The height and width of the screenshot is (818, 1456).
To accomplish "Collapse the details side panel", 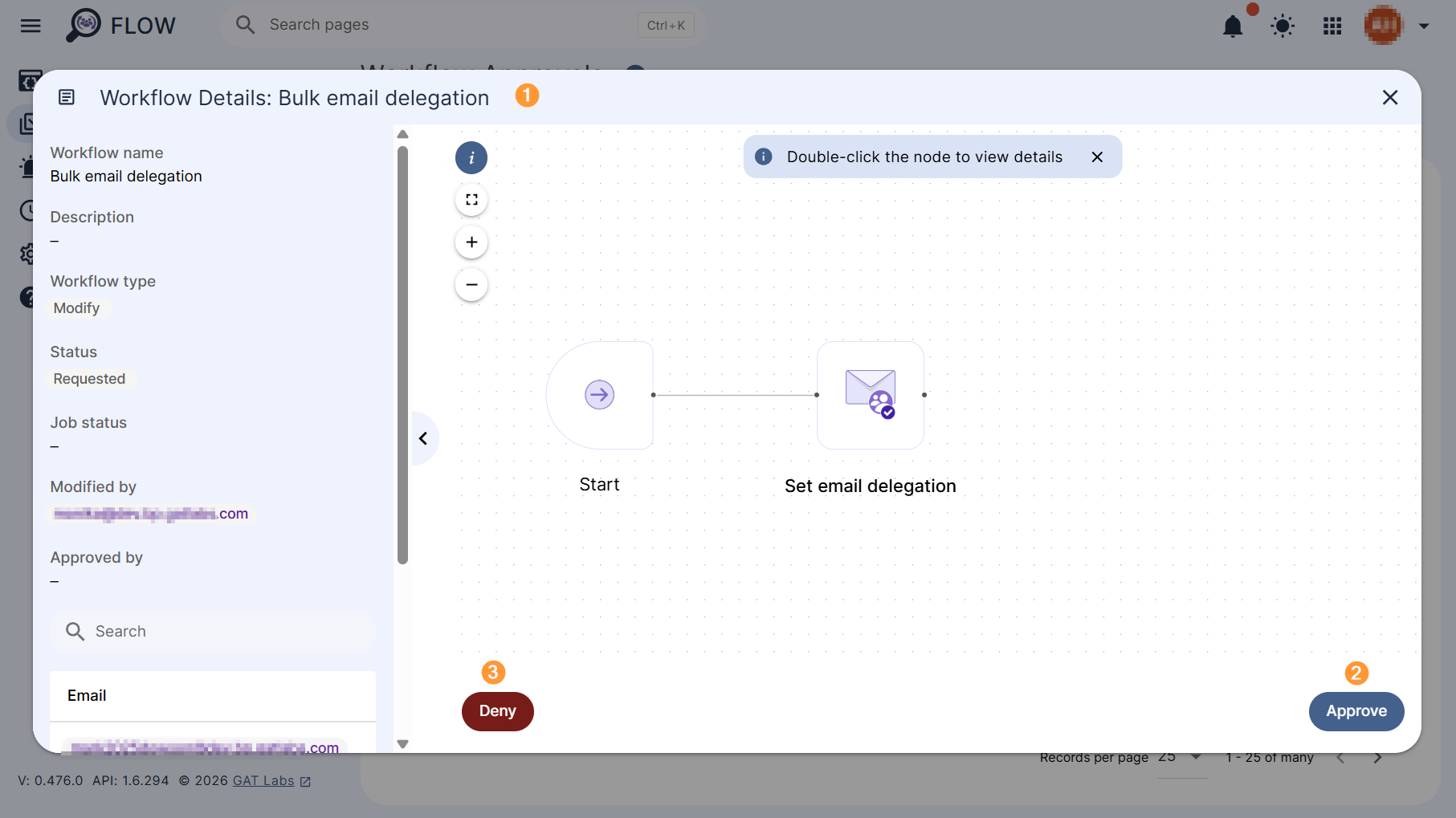I will [x=423, y=438].
